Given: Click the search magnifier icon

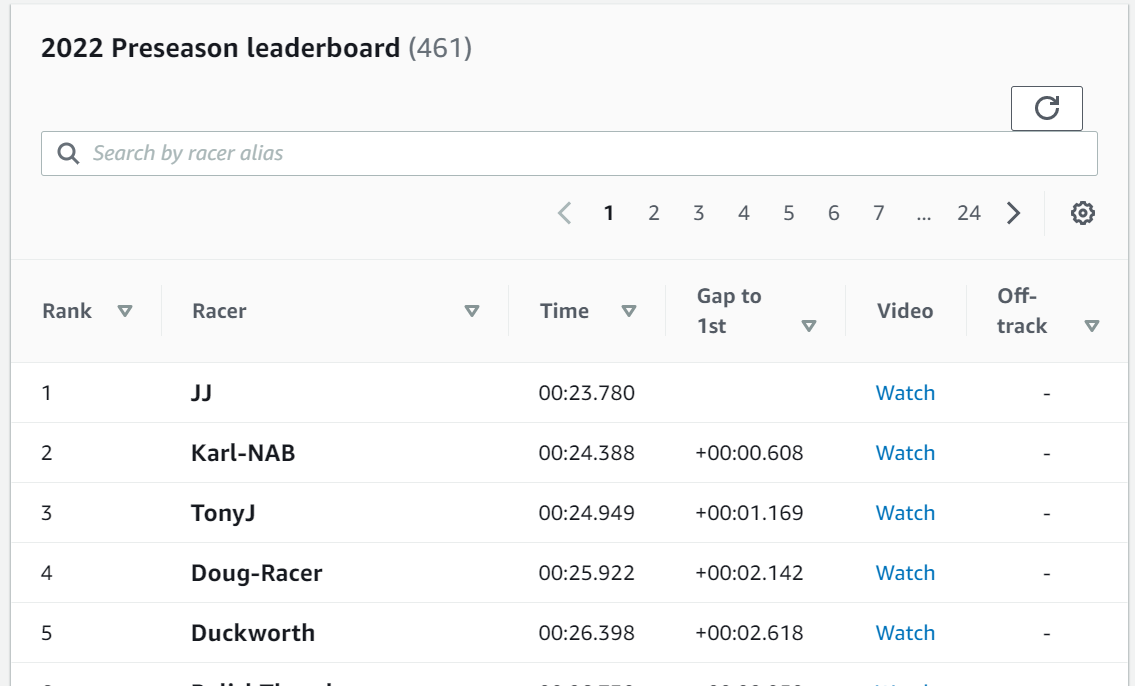Looking at the screenshot, I should pos(68,153).
